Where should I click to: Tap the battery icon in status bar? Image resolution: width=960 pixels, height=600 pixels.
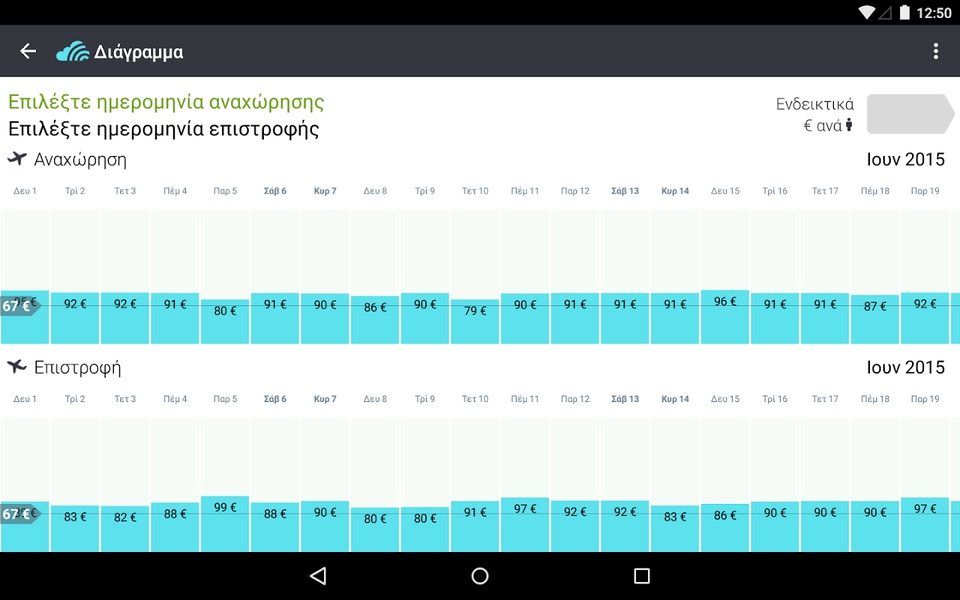904,12
